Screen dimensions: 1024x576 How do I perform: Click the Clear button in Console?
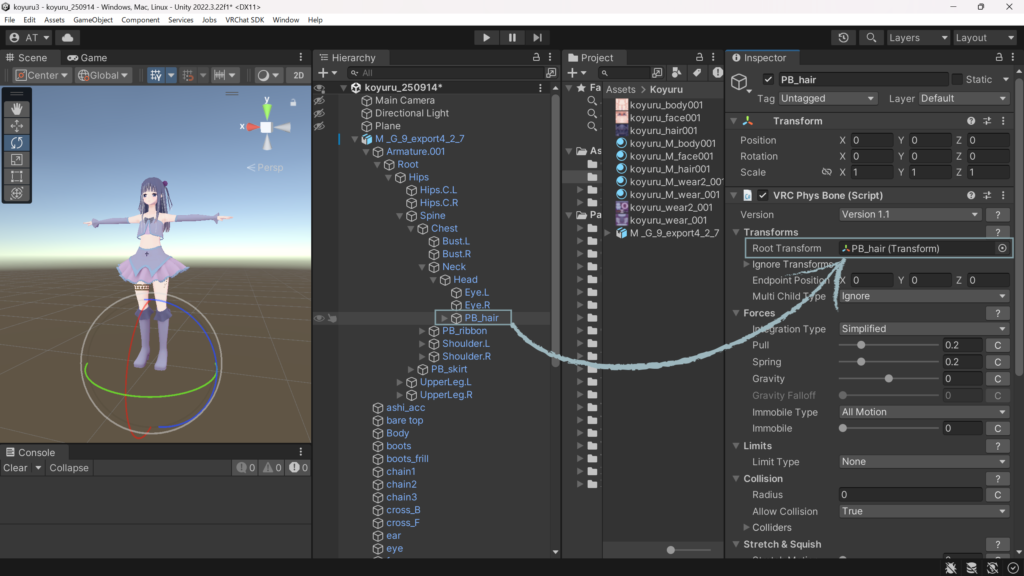click(x=15, y=468)
